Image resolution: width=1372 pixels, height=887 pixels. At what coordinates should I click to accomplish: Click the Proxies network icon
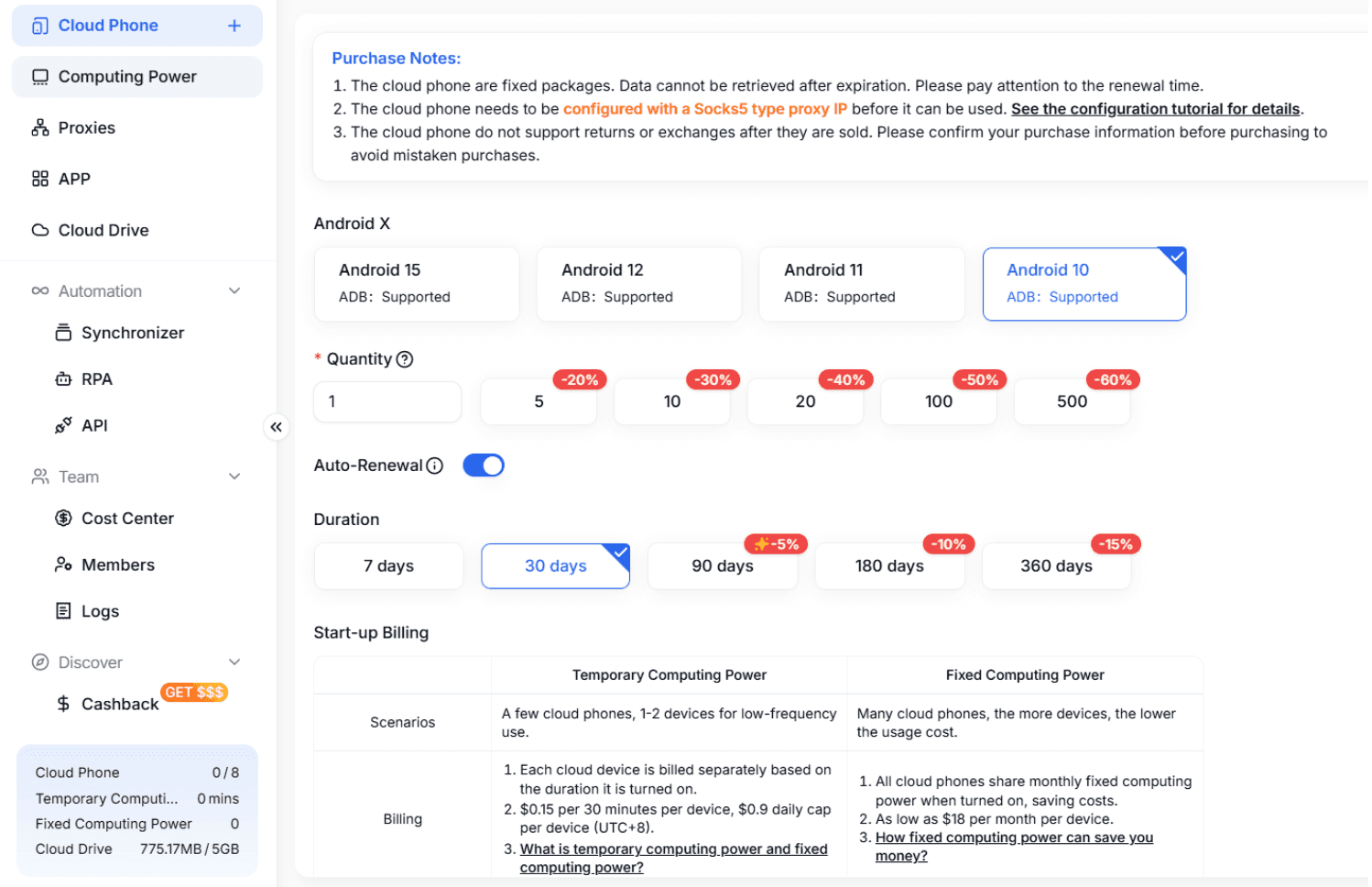[40, 128]
